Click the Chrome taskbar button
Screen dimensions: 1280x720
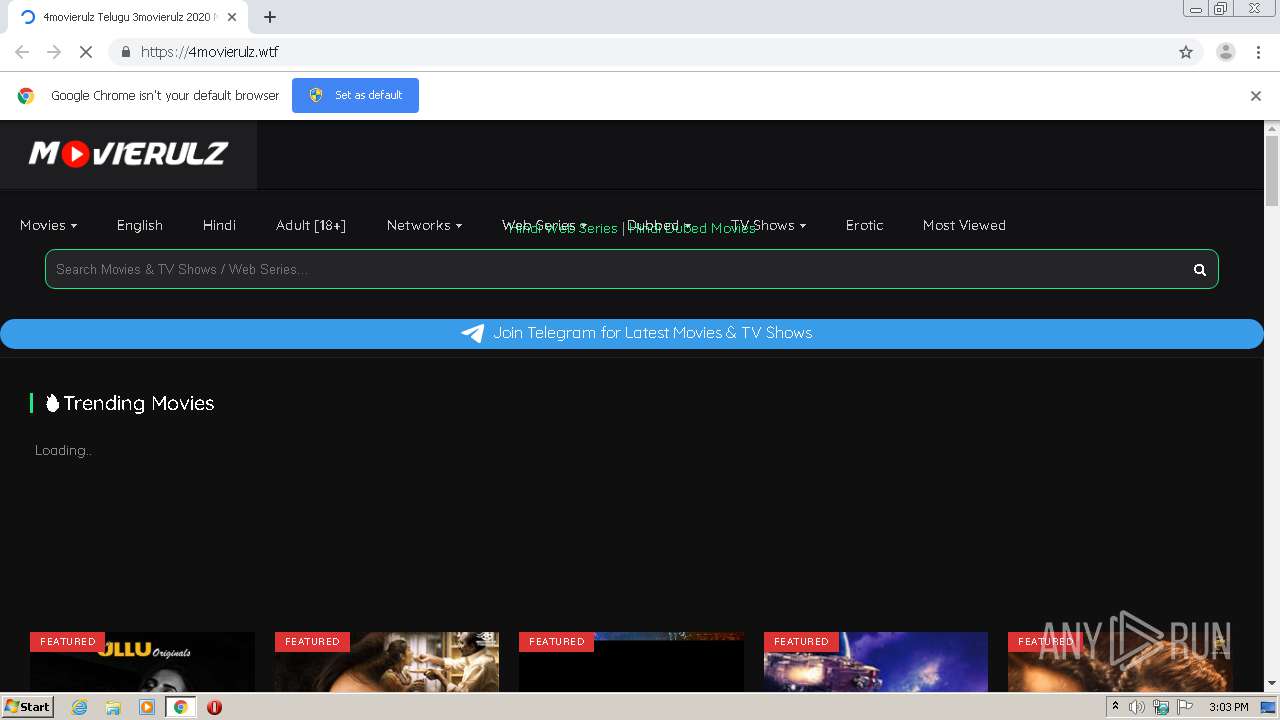click(x=181, y=707)
